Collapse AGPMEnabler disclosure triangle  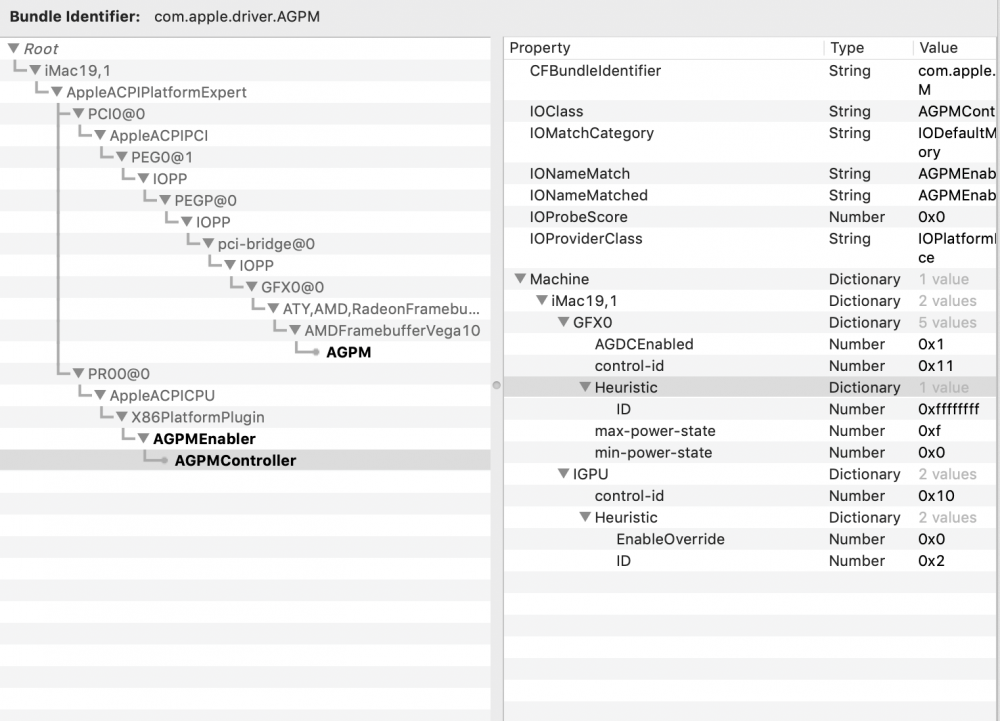point(143,439)
